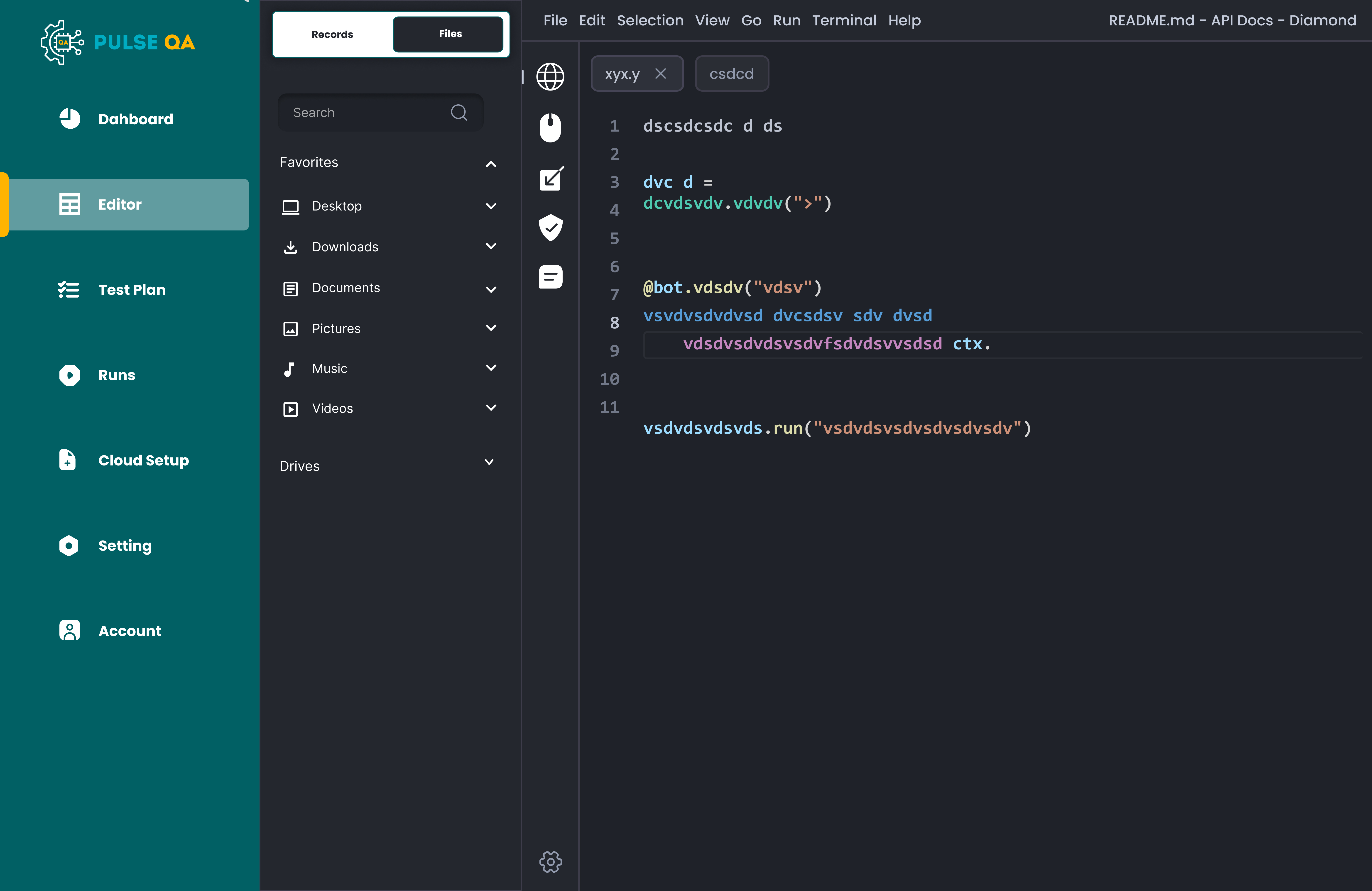The width and height of the screenshot is (1372, 891).
Task: Close the xyx.y tab
Action: pos(661,74)
